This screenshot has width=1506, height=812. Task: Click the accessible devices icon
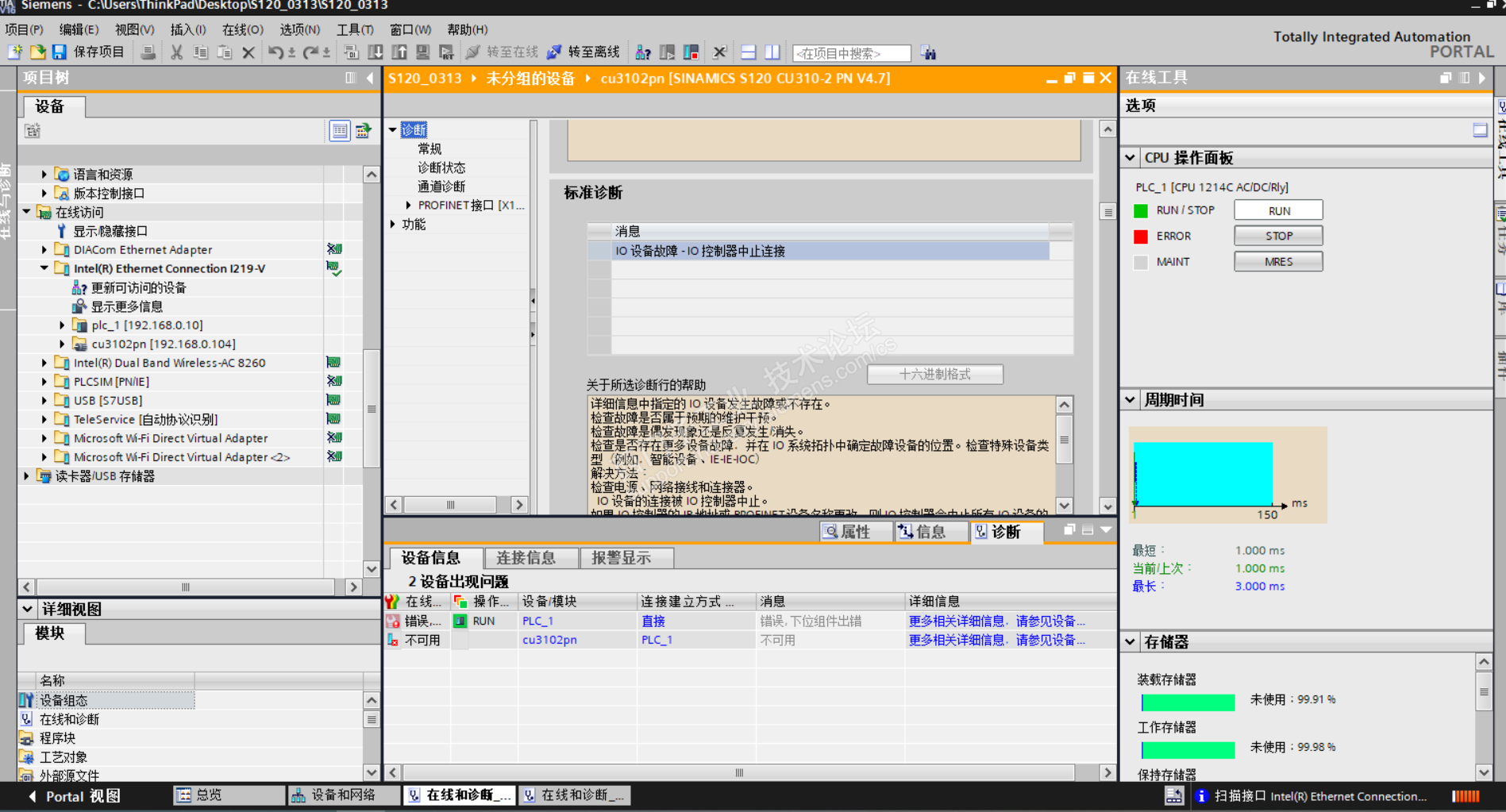click(x=643, y=52)
